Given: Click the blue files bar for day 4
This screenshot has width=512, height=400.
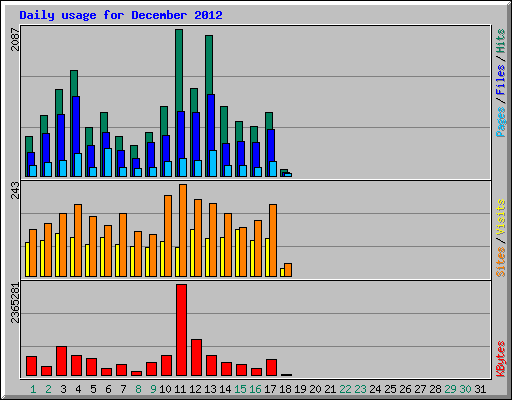Looking at the screenshot, I should pos(76,125).
